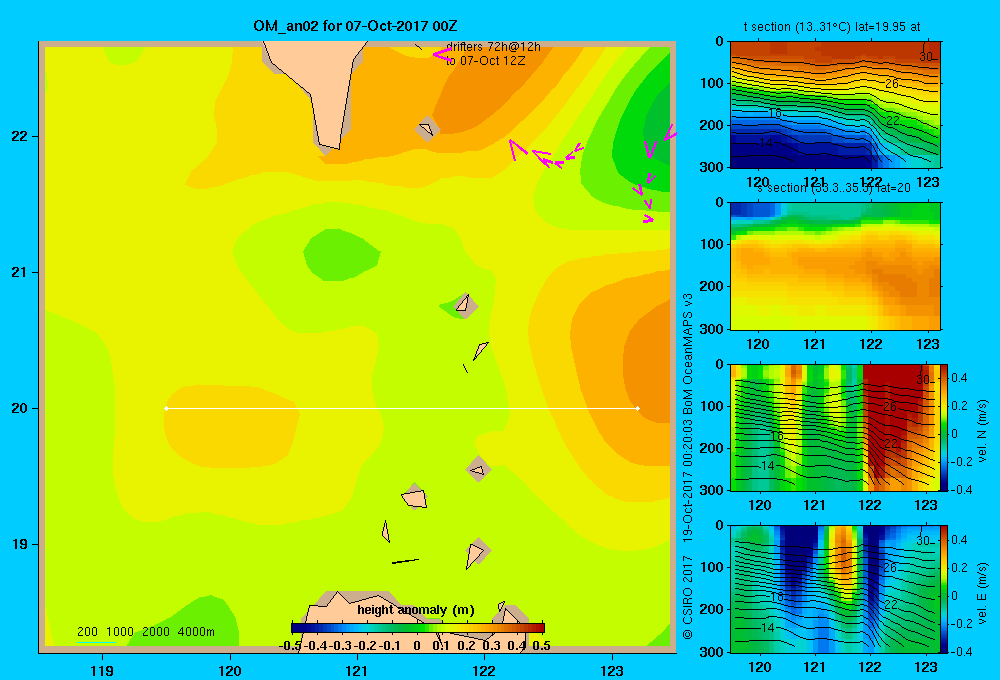Open the eastward velocity section plot

point(835,589)
